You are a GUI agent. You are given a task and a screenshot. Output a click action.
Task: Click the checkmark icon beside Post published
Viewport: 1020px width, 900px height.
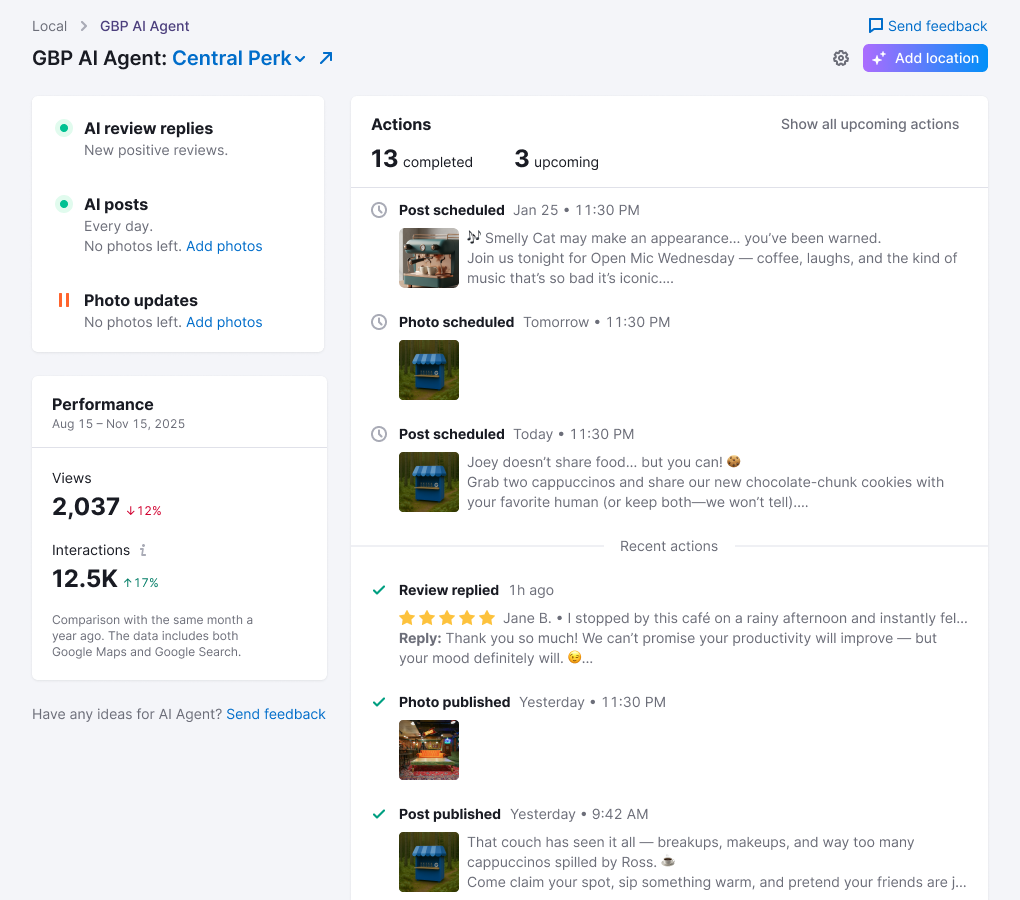tap(379, 814)
